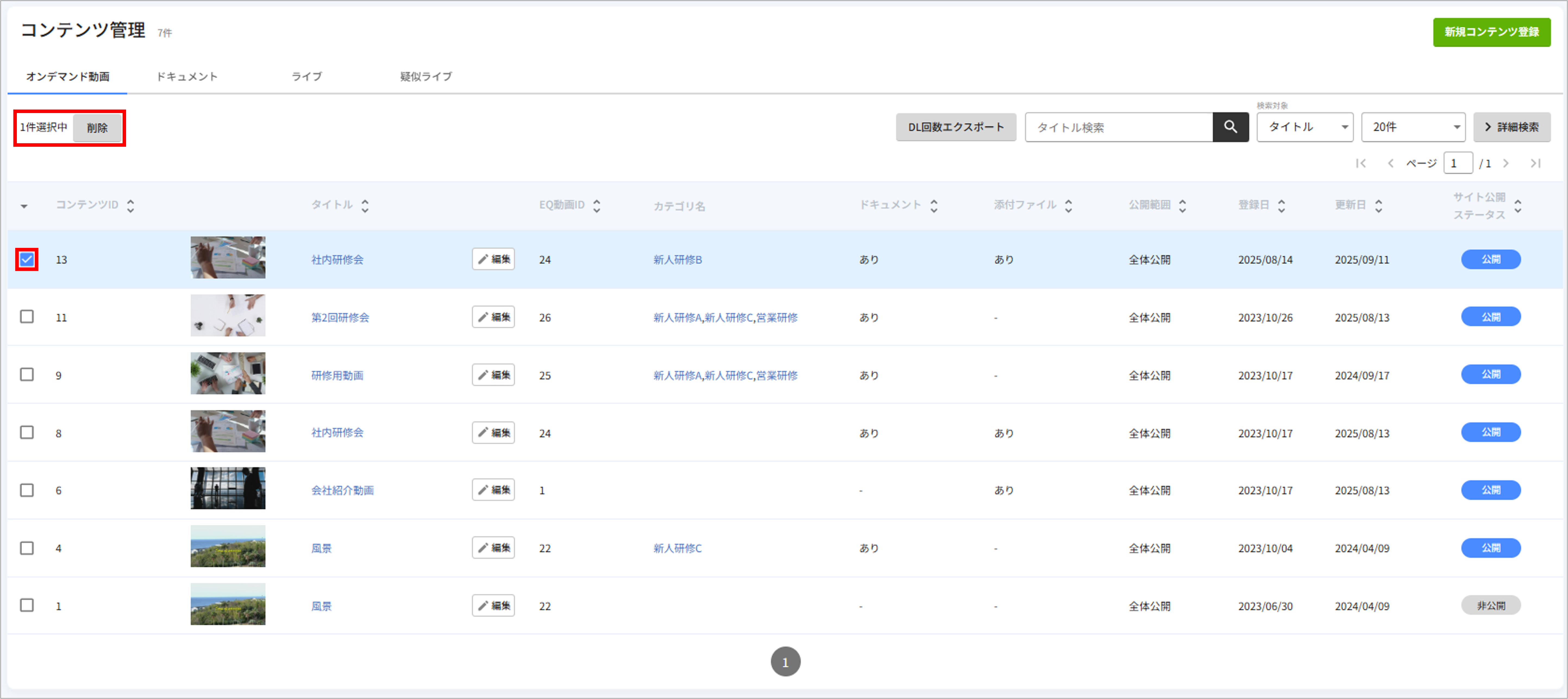The height and width of the screenshot is (699, 1568).
Task: Open the 研修用動画 title link
Action: click(x=337, y=375)
